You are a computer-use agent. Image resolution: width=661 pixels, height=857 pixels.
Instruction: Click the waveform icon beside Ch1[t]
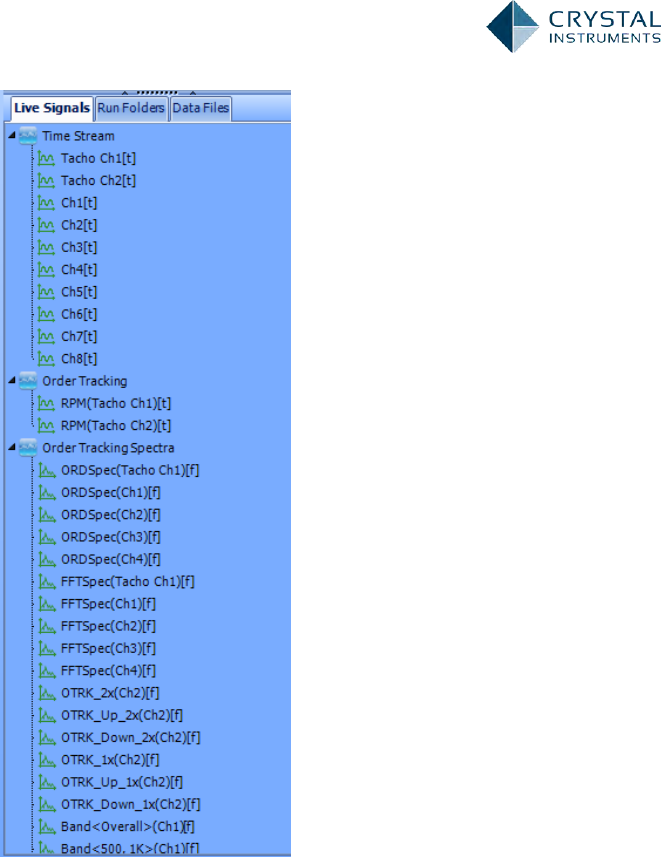click(x=46, y=203)
